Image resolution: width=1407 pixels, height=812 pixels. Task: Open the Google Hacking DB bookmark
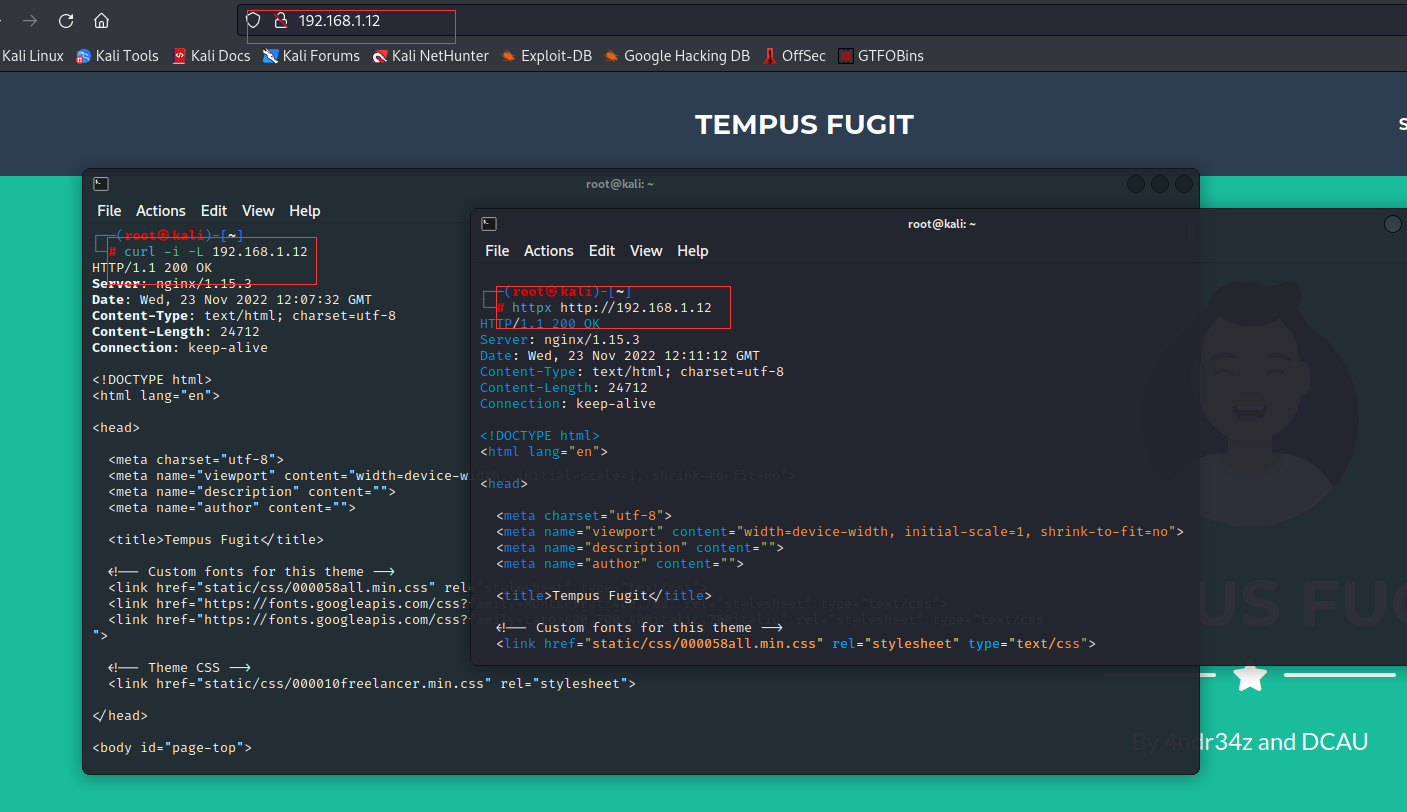pyautogui.click(x=677, y=56)
